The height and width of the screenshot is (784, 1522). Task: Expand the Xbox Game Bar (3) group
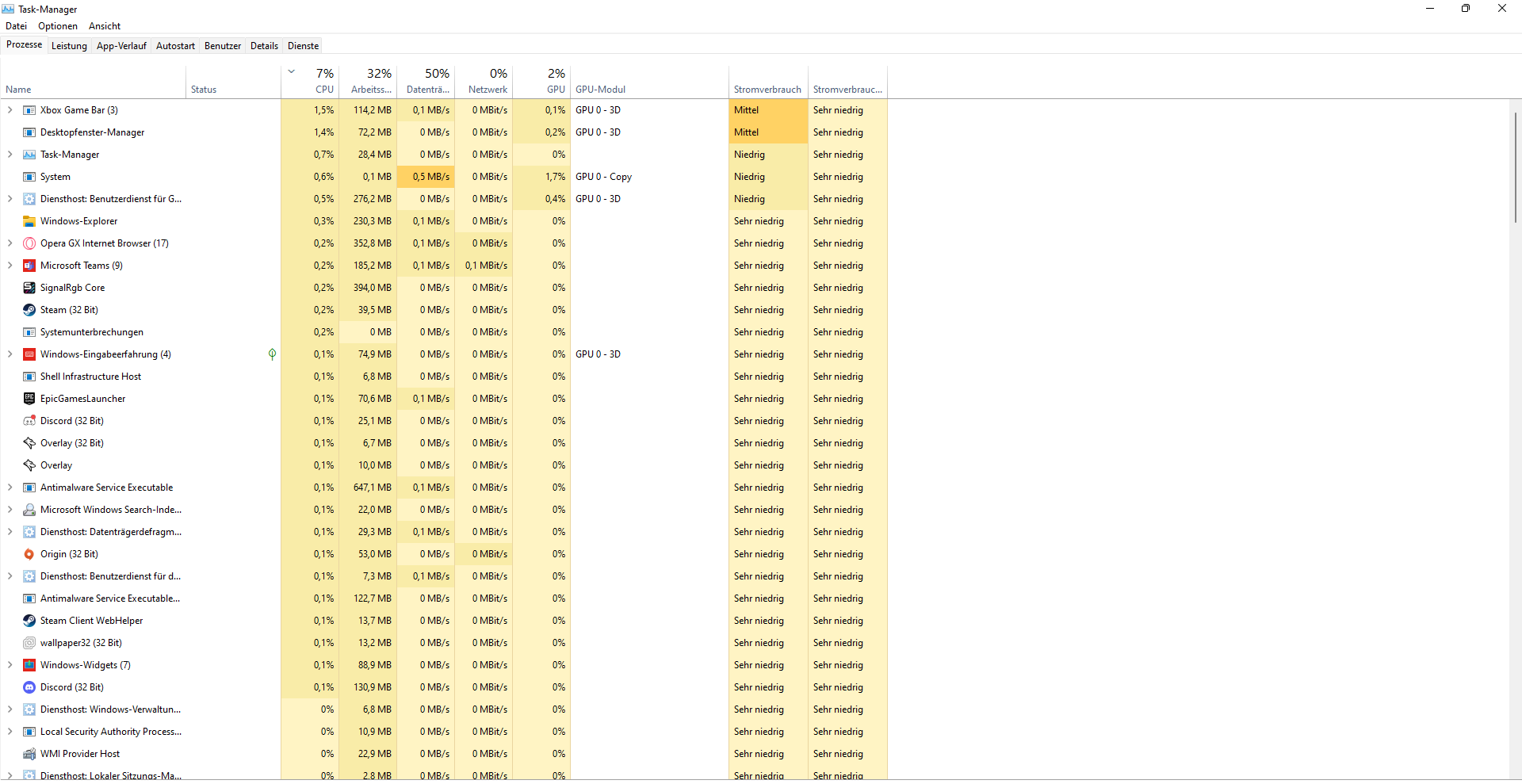(10, 110)
